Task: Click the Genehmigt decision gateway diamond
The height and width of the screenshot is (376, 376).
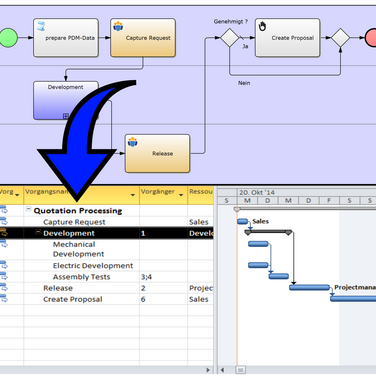Action: point(230,38)
